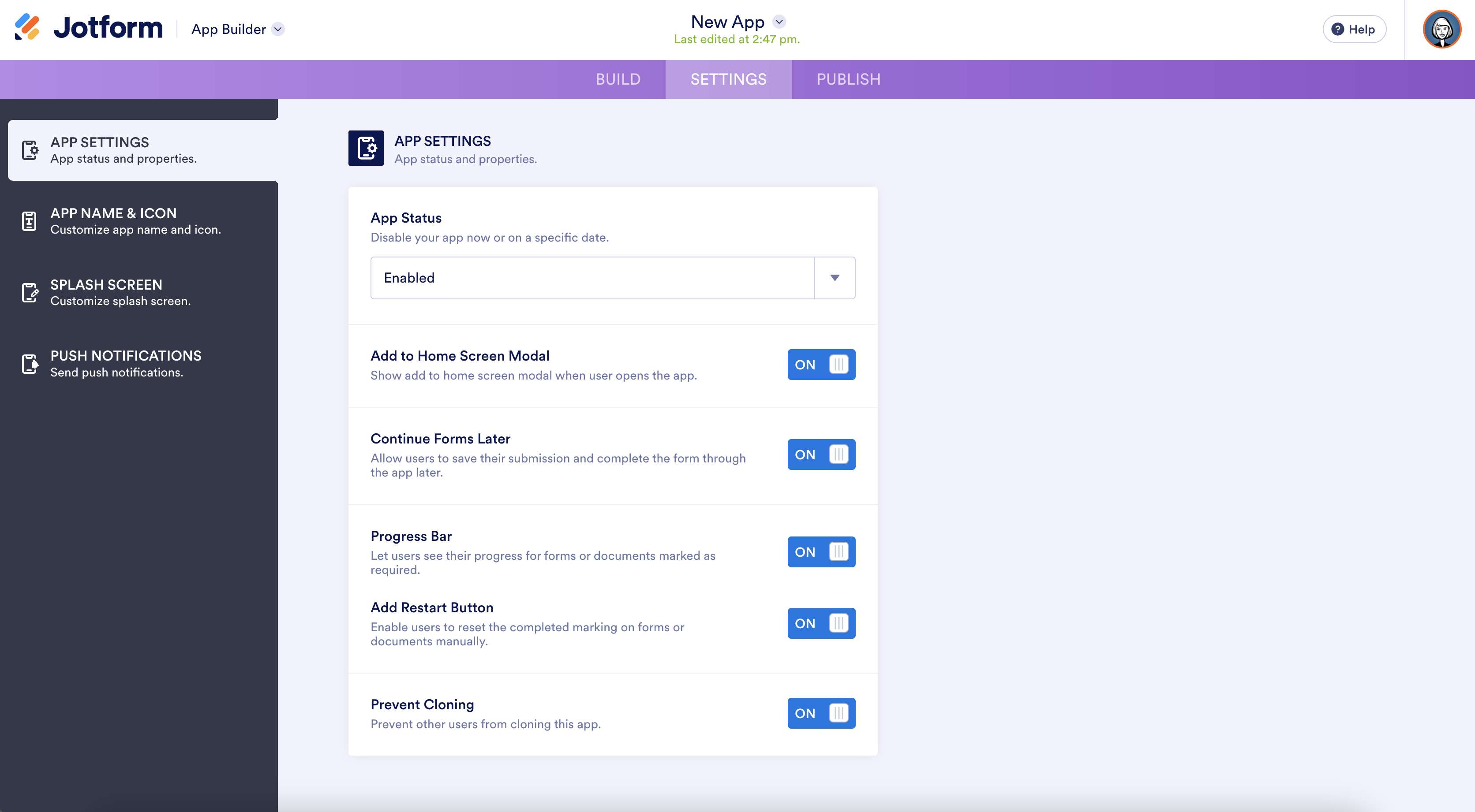Open the New App title chevron menu
This screenshot has height=812, width=1475.
[779, 22]
